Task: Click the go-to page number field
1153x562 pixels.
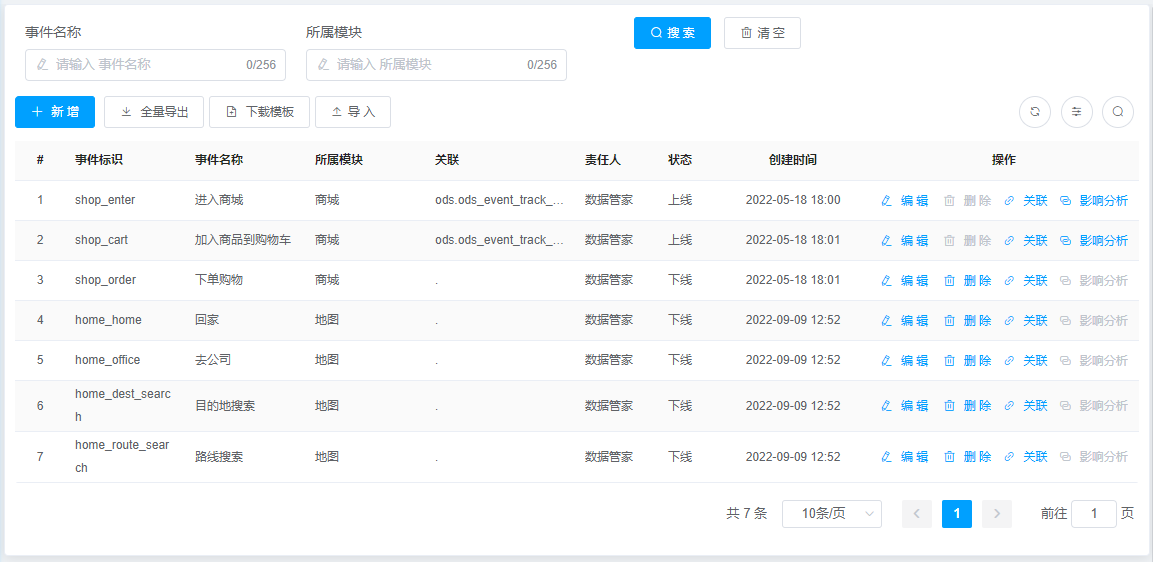Action: click(x=1094, y=514)
